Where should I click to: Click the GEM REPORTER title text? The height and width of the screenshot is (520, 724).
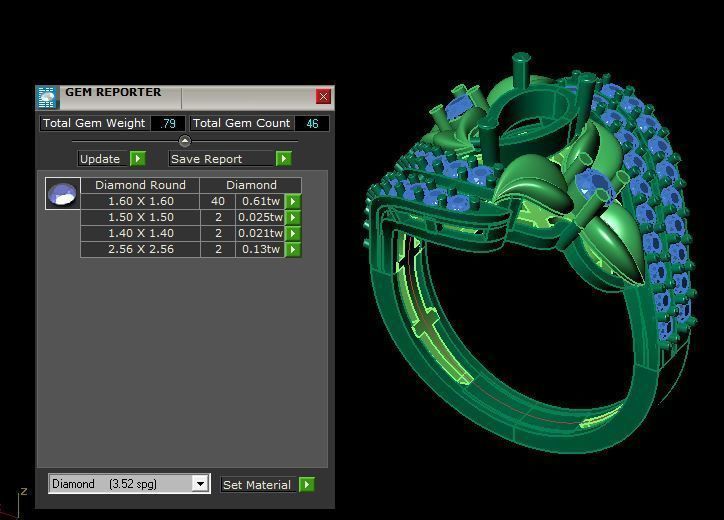click(x=113, y=92)
